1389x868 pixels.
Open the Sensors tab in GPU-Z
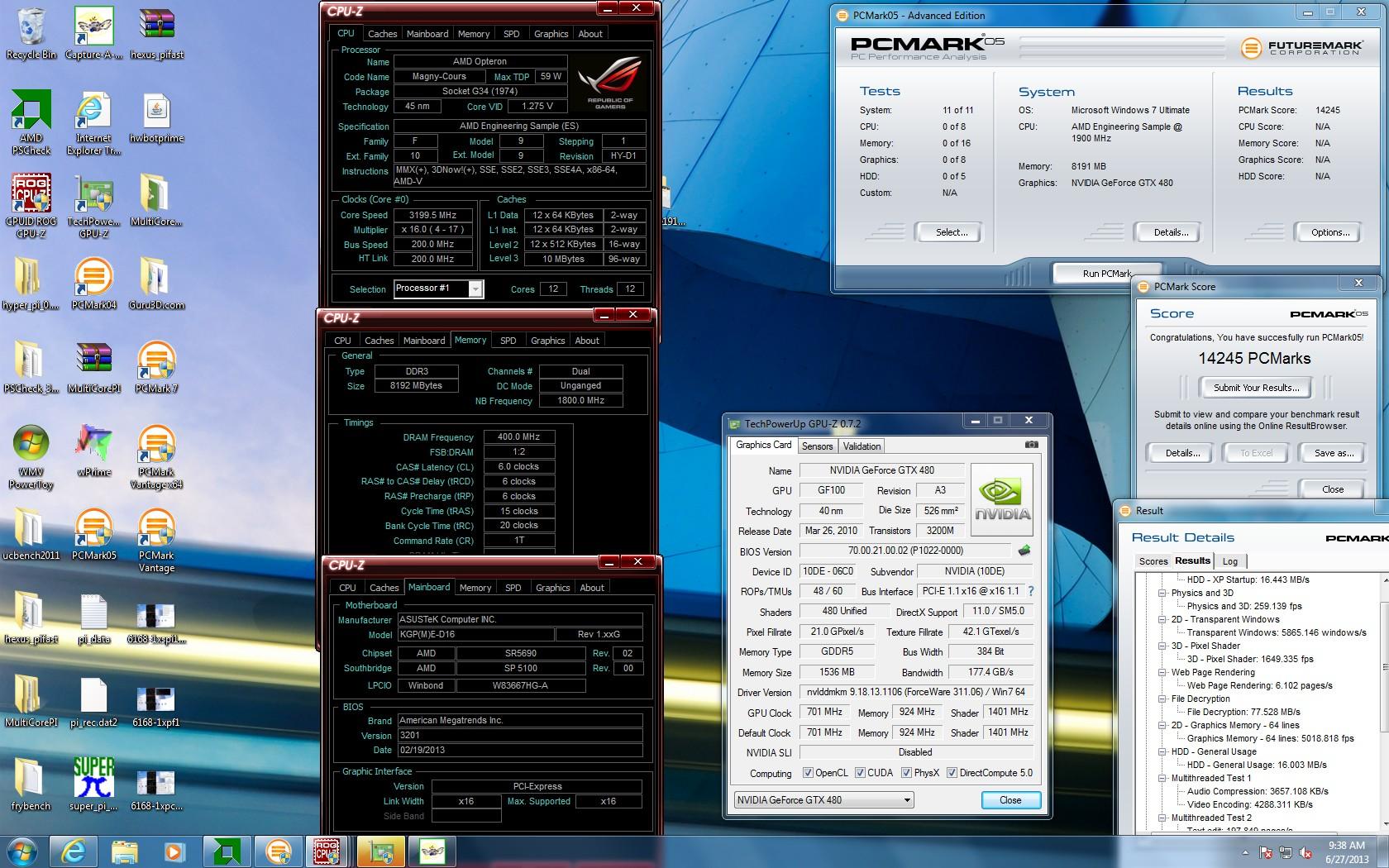818,446
